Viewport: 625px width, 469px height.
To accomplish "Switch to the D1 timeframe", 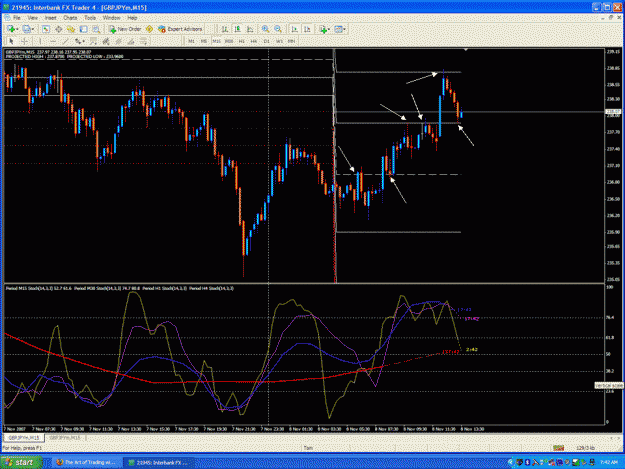I will click(267, 41).
